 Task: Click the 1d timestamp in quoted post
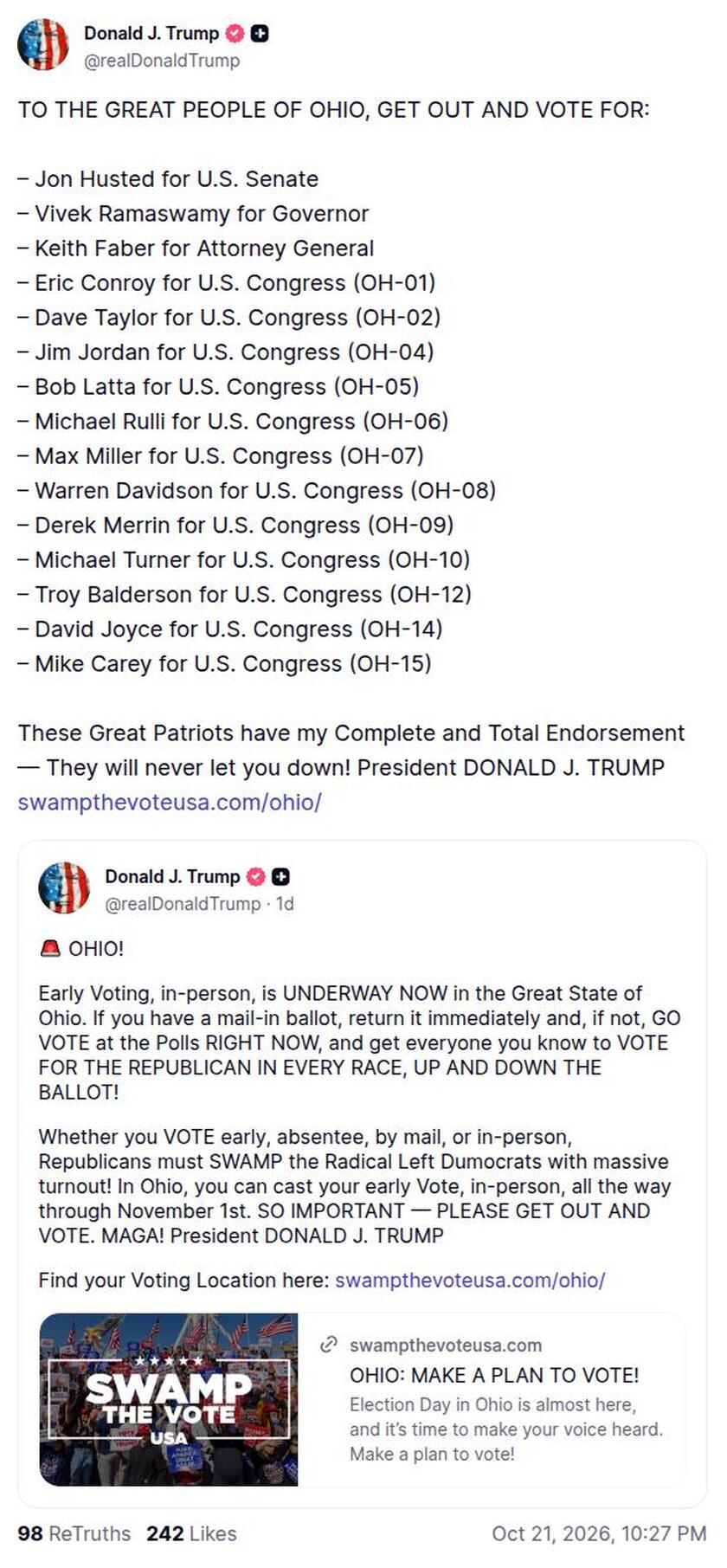click(x=285, y=903)
